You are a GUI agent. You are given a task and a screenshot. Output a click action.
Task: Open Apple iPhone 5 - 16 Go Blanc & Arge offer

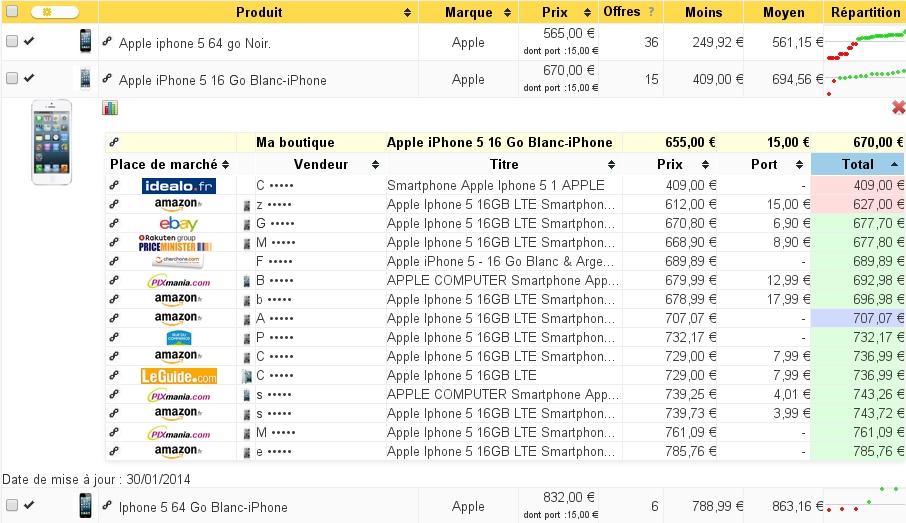pyautogui.click(x=500, y=262)
